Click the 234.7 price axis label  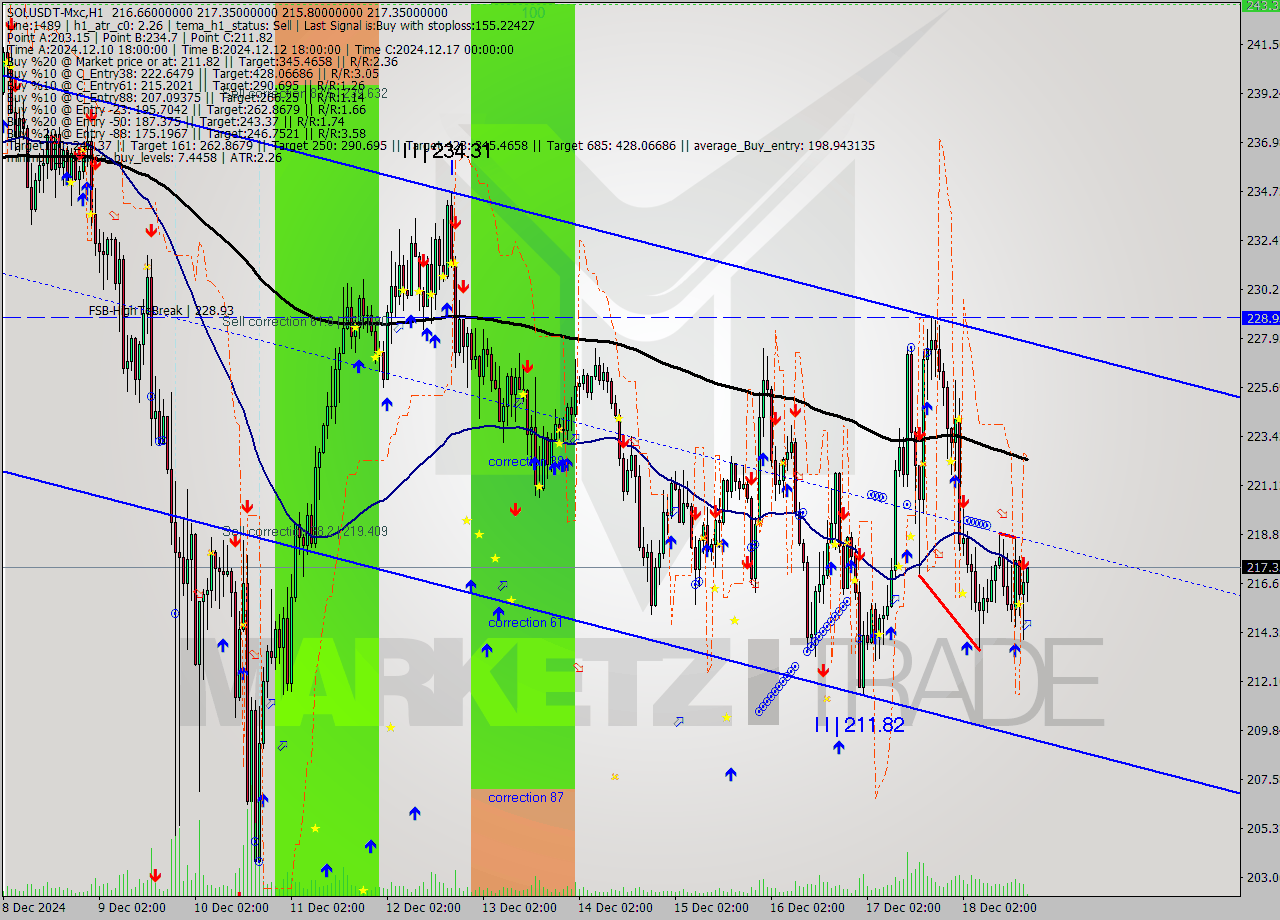pyautogui.click(x=1262, y=191)
